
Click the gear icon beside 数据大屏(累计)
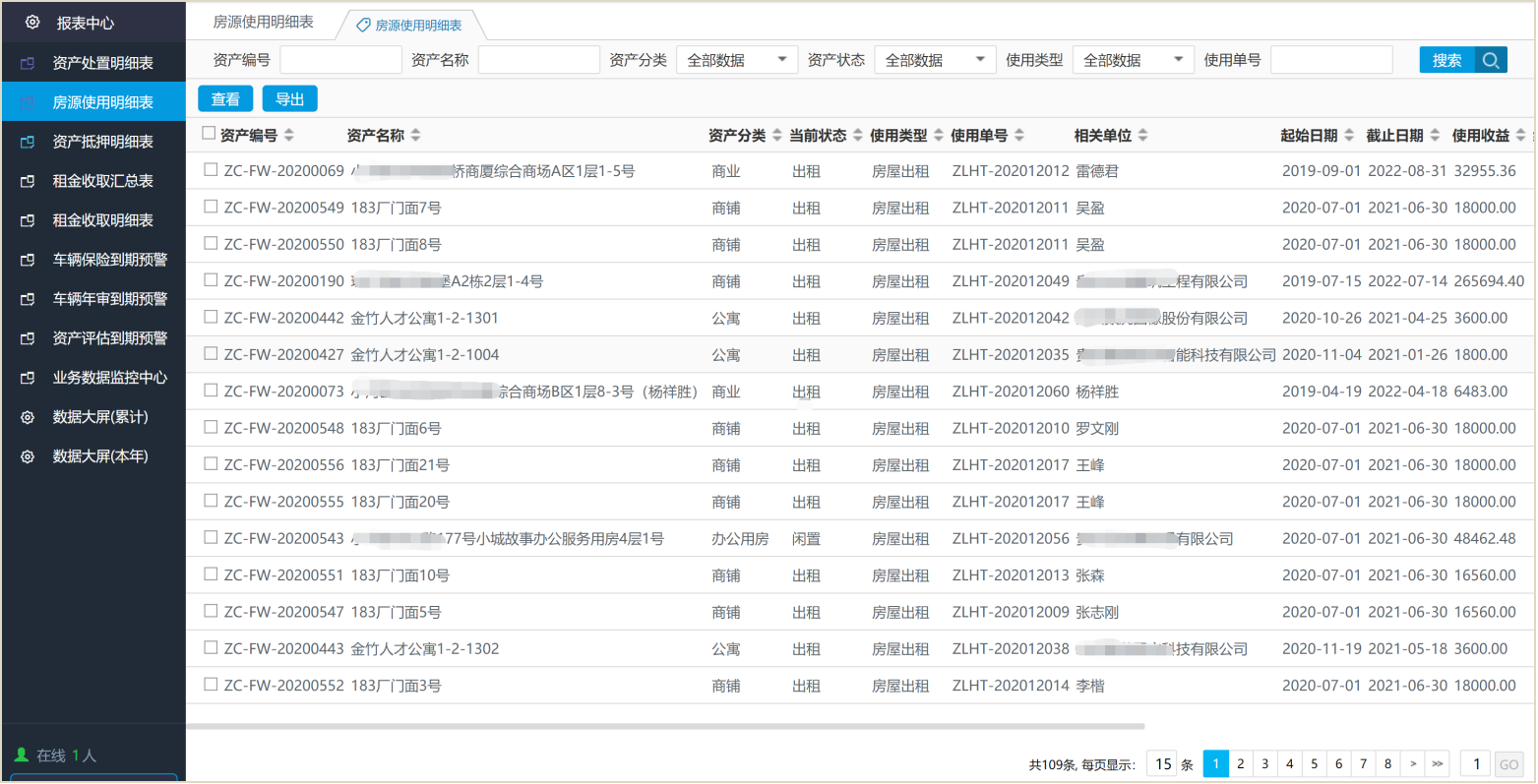click(x=28, y=417)
